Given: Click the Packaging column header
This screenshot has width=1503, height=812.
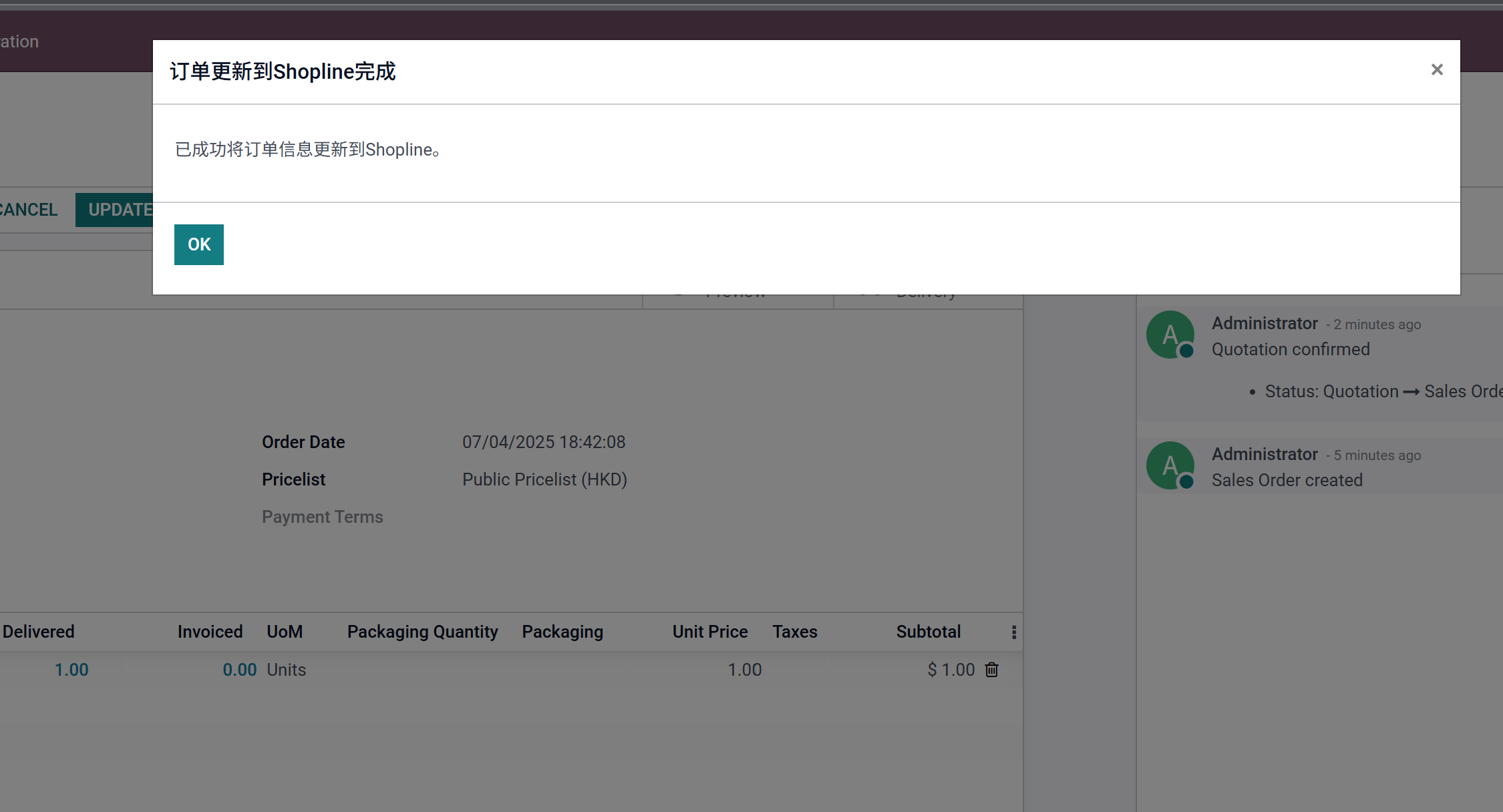Looking at the screenshot, I should coord(562,632).
